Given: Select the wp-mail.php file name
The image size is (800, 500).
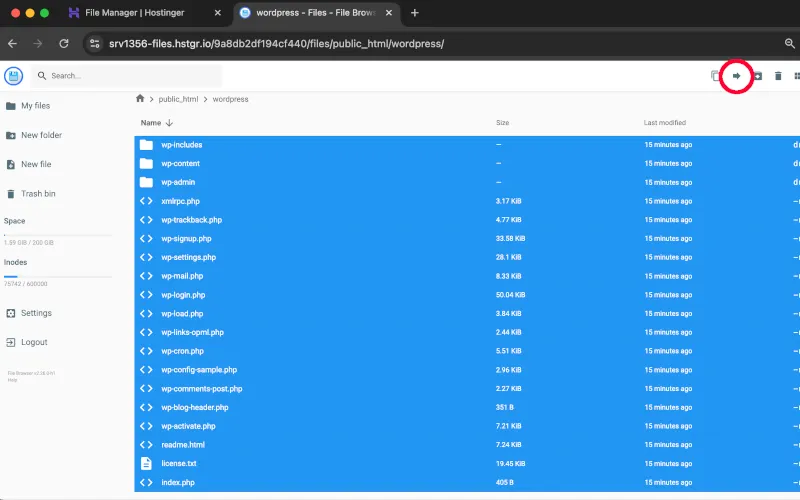Looking at the screenshot, I should pos(182,276).
